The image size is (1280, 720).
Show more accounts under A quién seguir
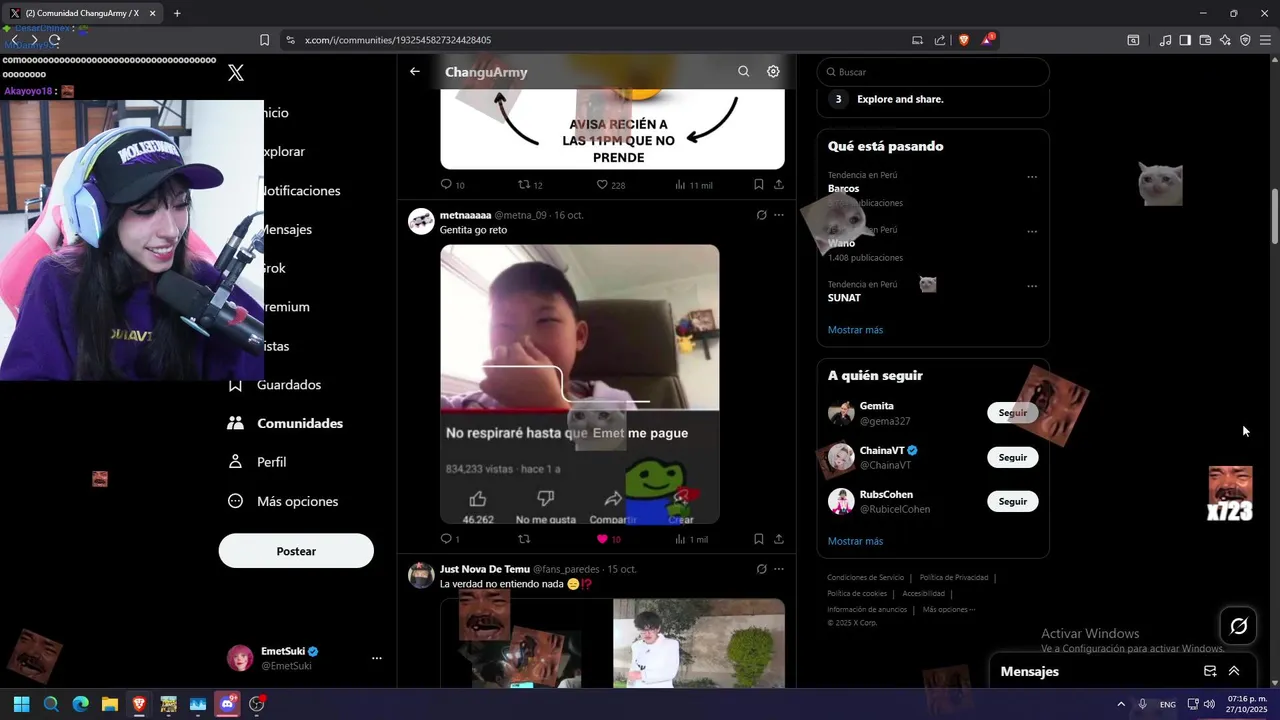(855, 541)
